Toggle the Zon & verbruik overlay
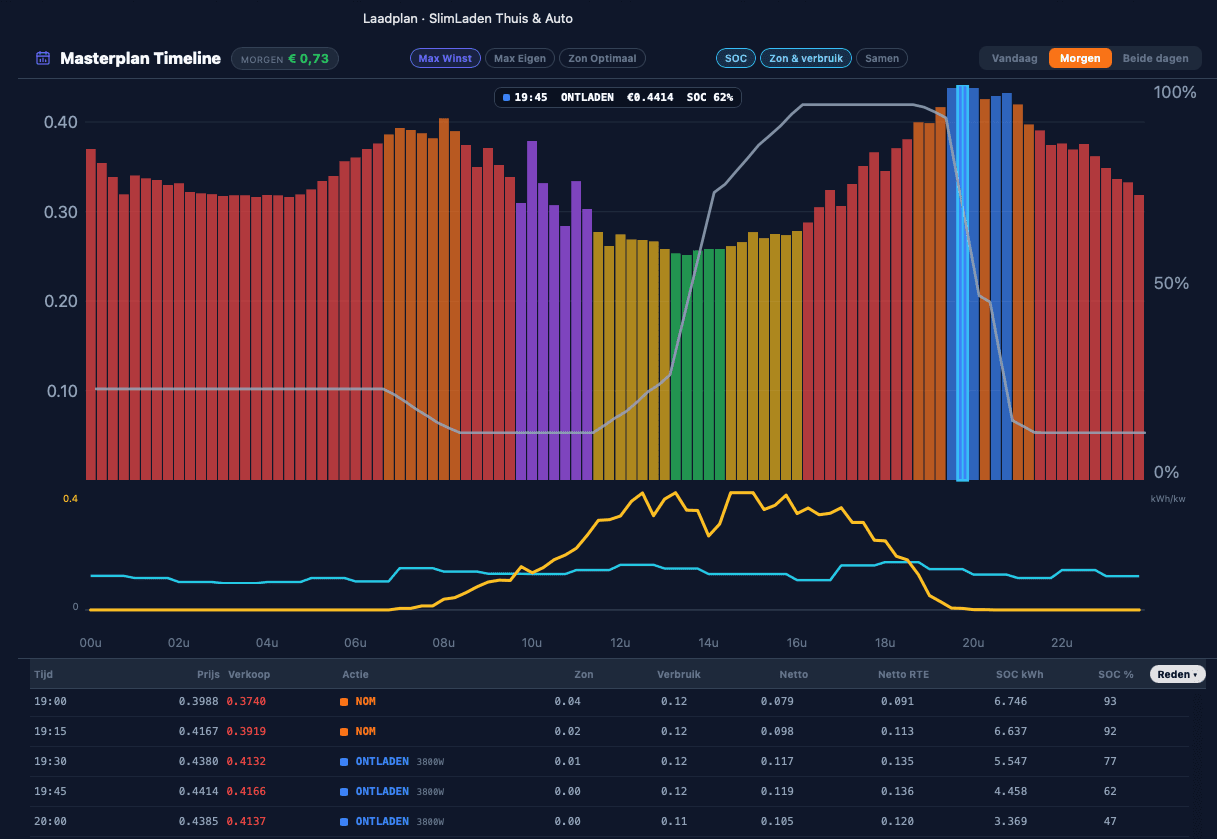 [806, 58]
